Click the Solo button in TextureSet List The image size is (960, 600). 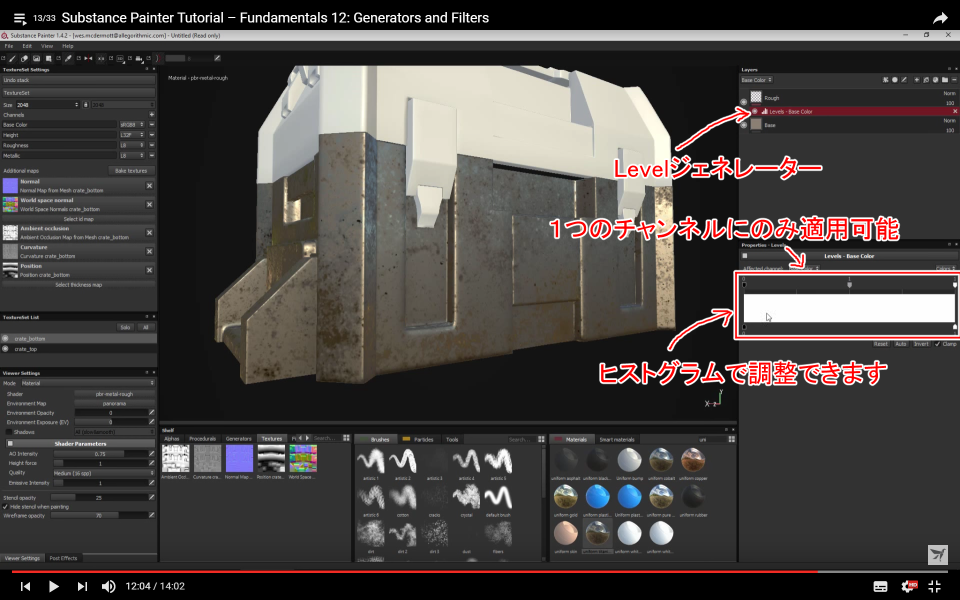pyautogui.click(x=125, y=328)
